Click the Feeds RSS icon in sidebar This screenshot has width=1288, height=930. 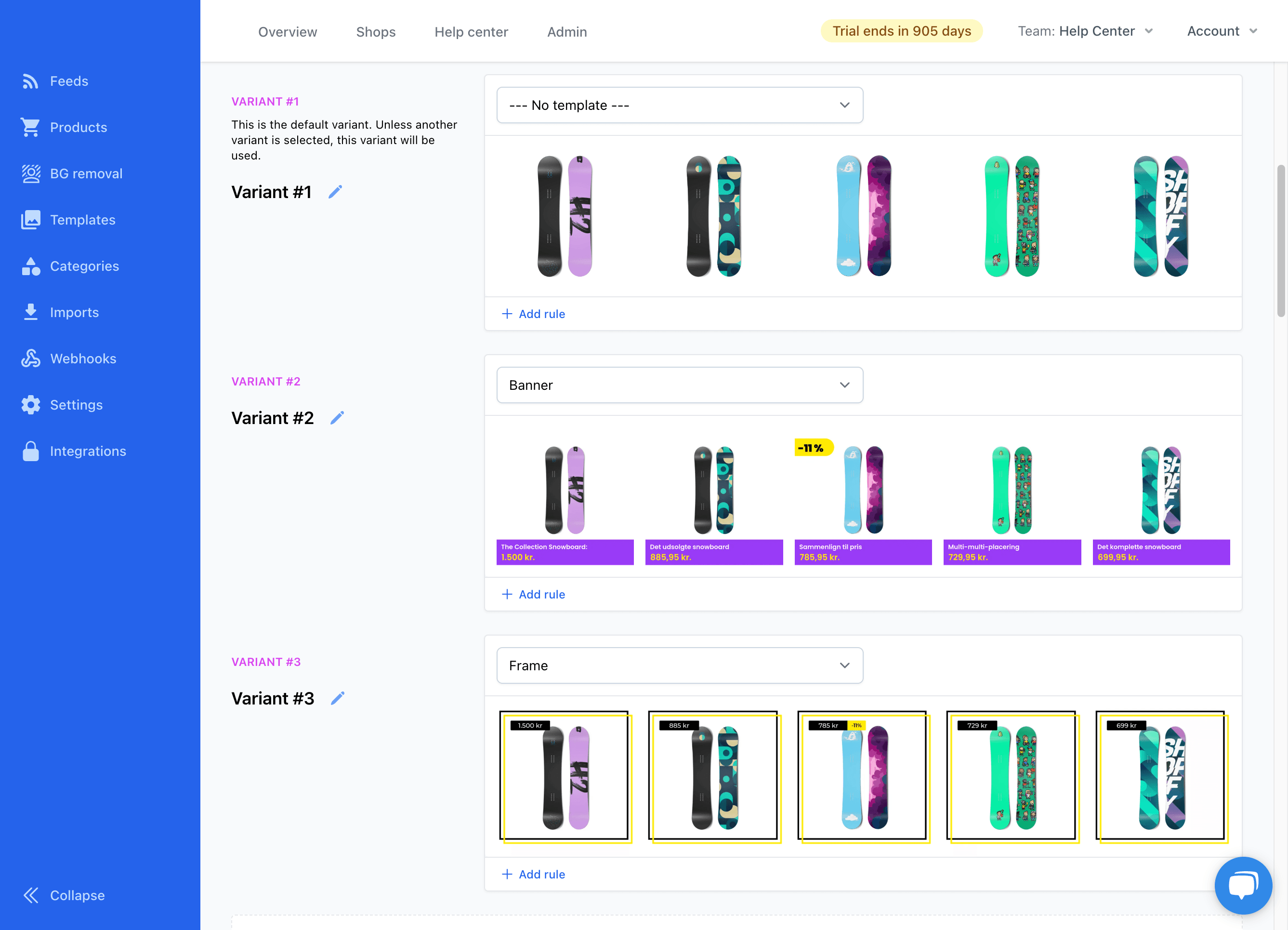(30, 81)
